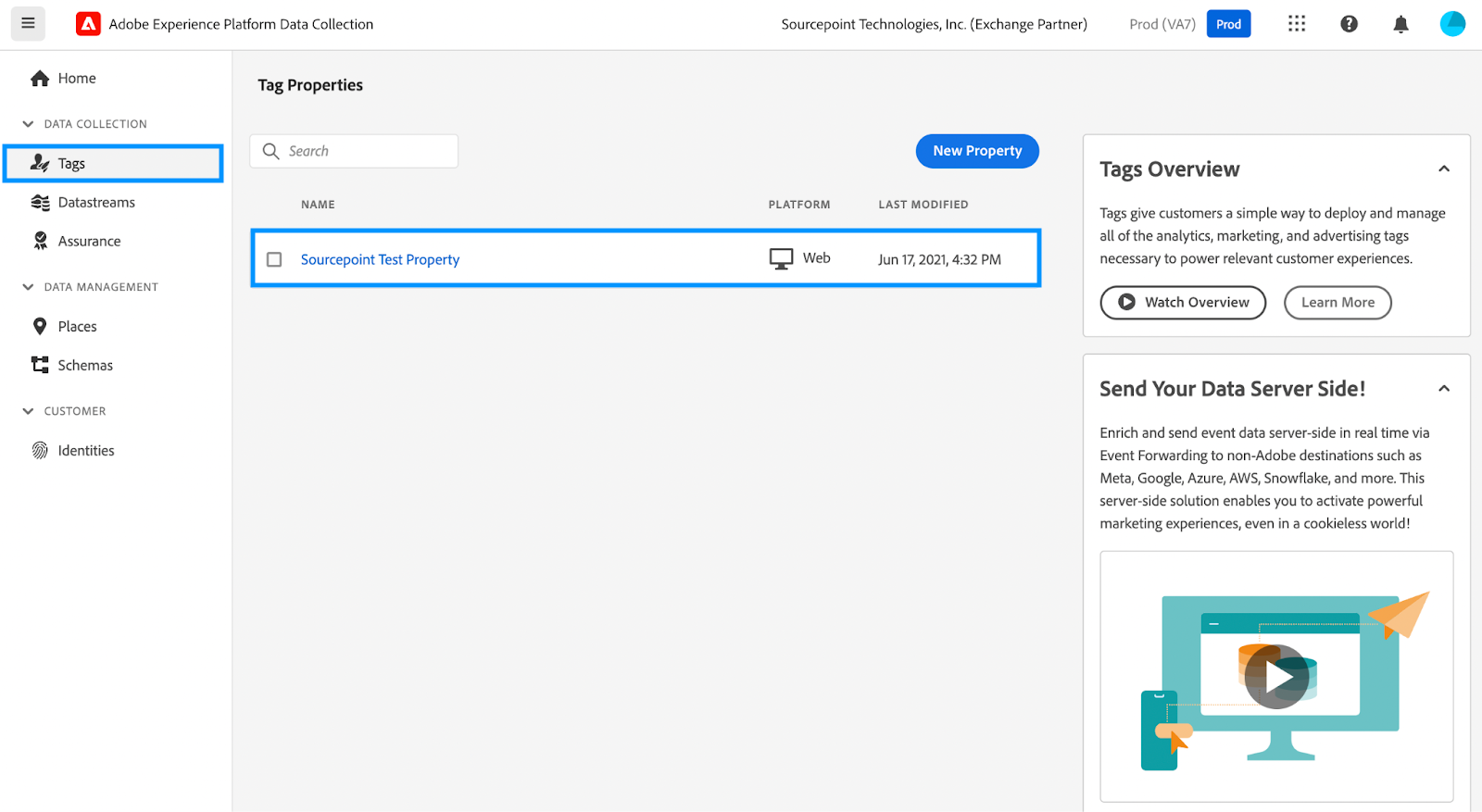Collapse the DATA COLLECTION section
Screen dimensions: 1482x812
28,123
